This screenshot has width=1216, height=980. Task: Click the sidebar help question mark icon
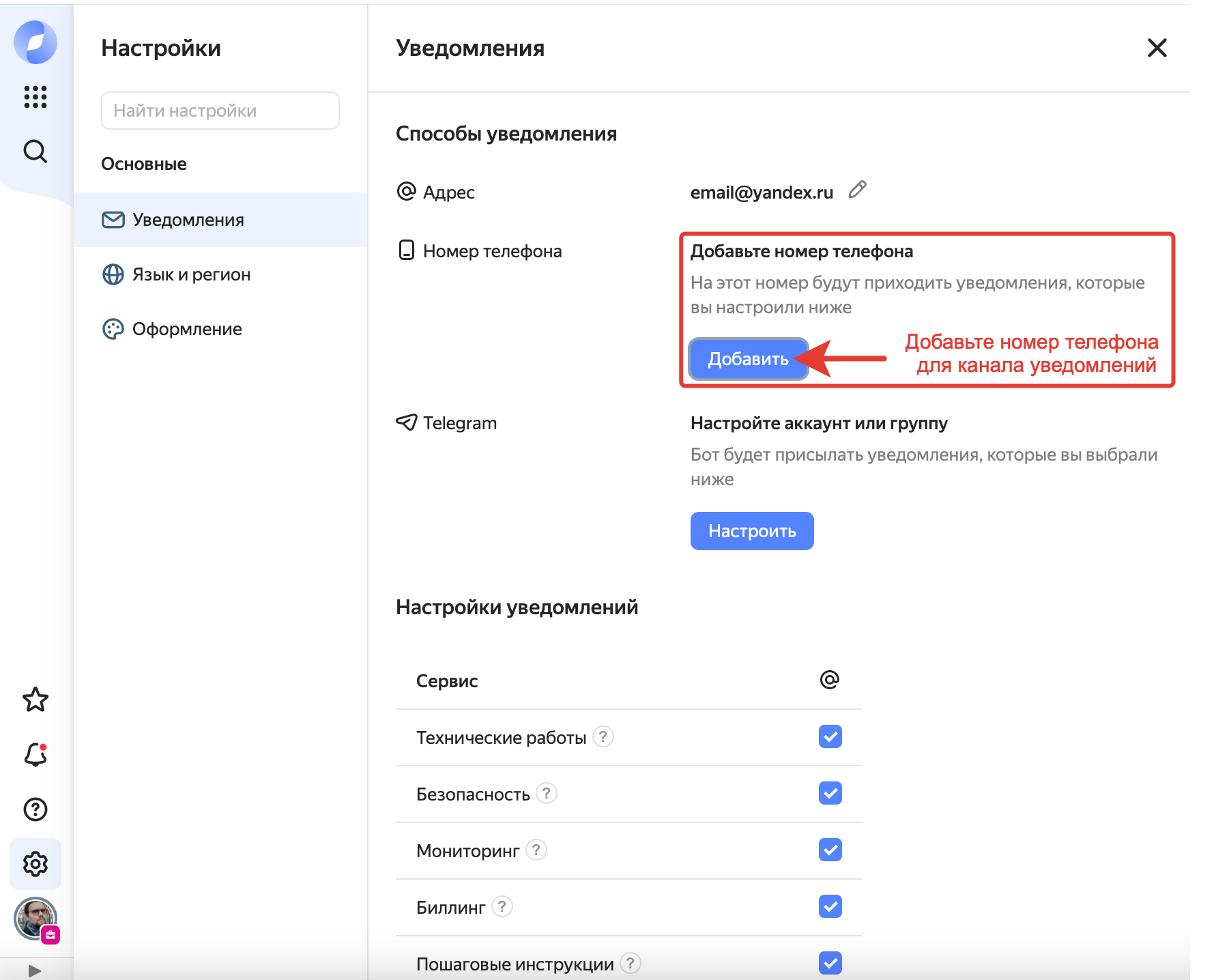coord(35,809)
